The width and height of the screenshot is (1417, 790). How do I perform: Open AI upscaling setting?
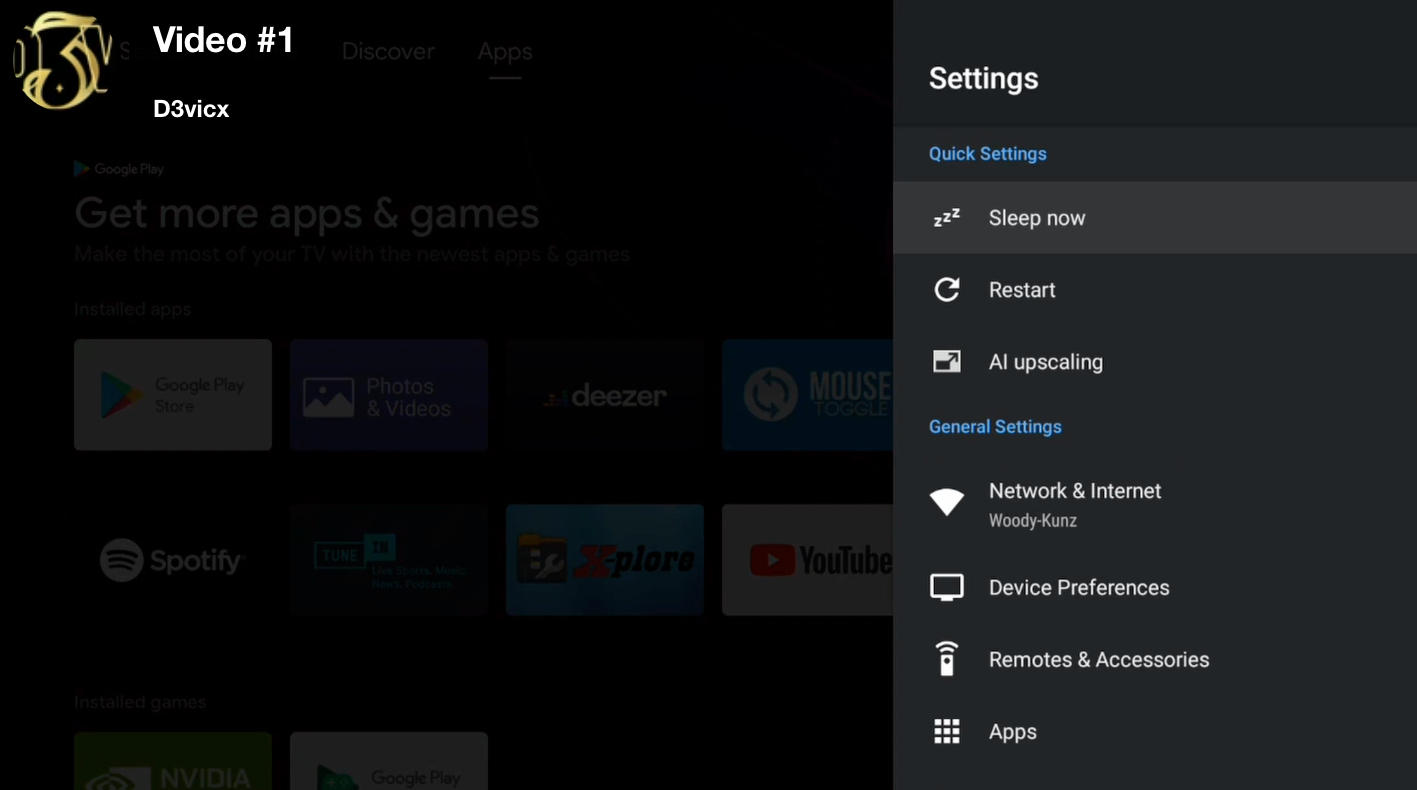pyautogui.click(x=1155, y=362)
